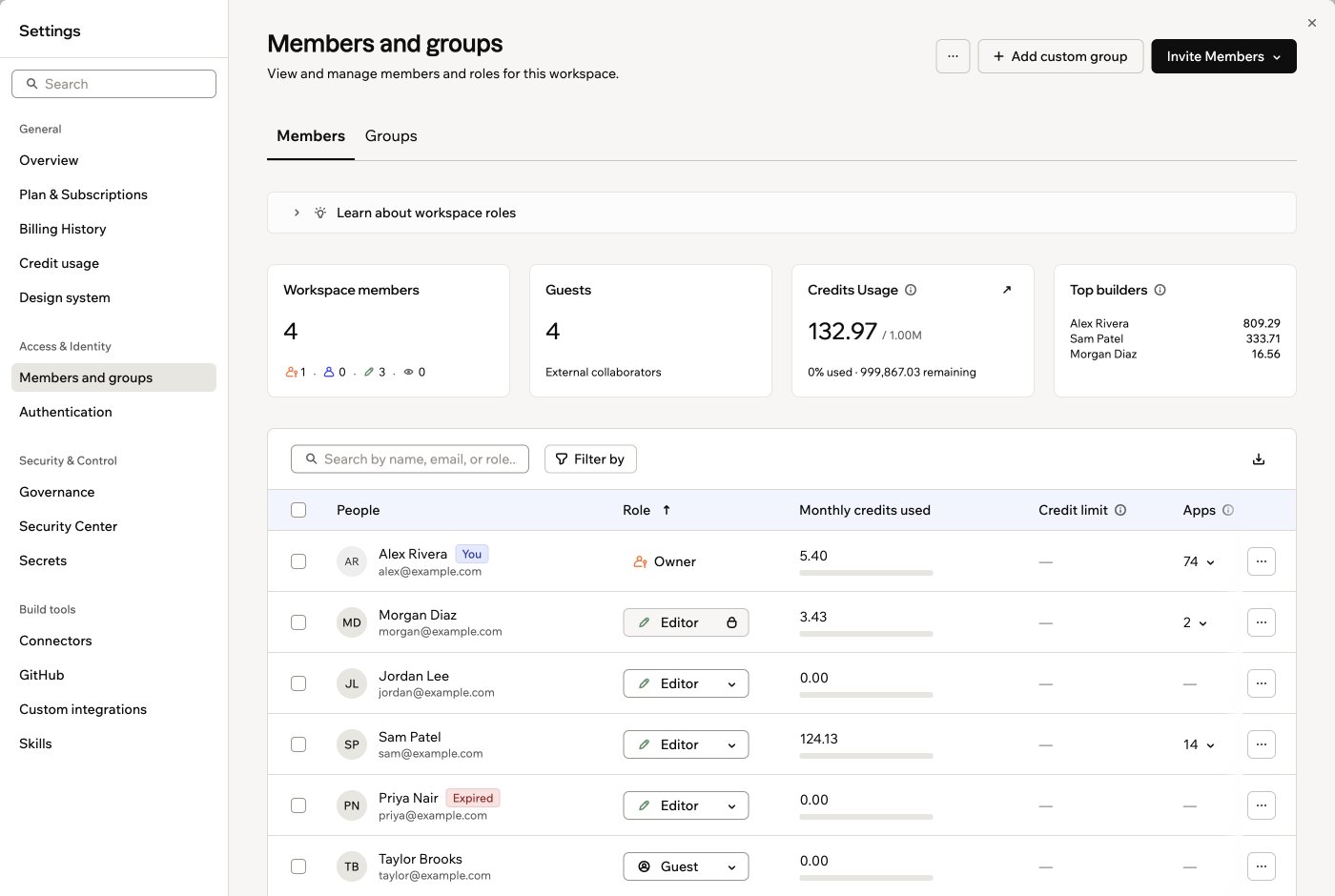
Task: Click the export download icon above the table
Action: (x=1259, y=459)
